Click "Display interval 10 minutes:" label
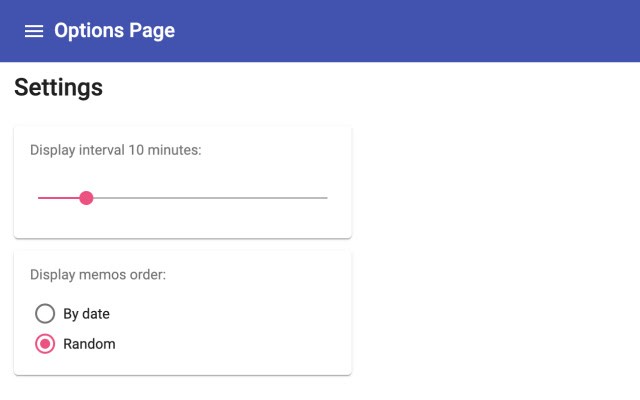The height and width of the screenshot is (400, 640). 116,151
